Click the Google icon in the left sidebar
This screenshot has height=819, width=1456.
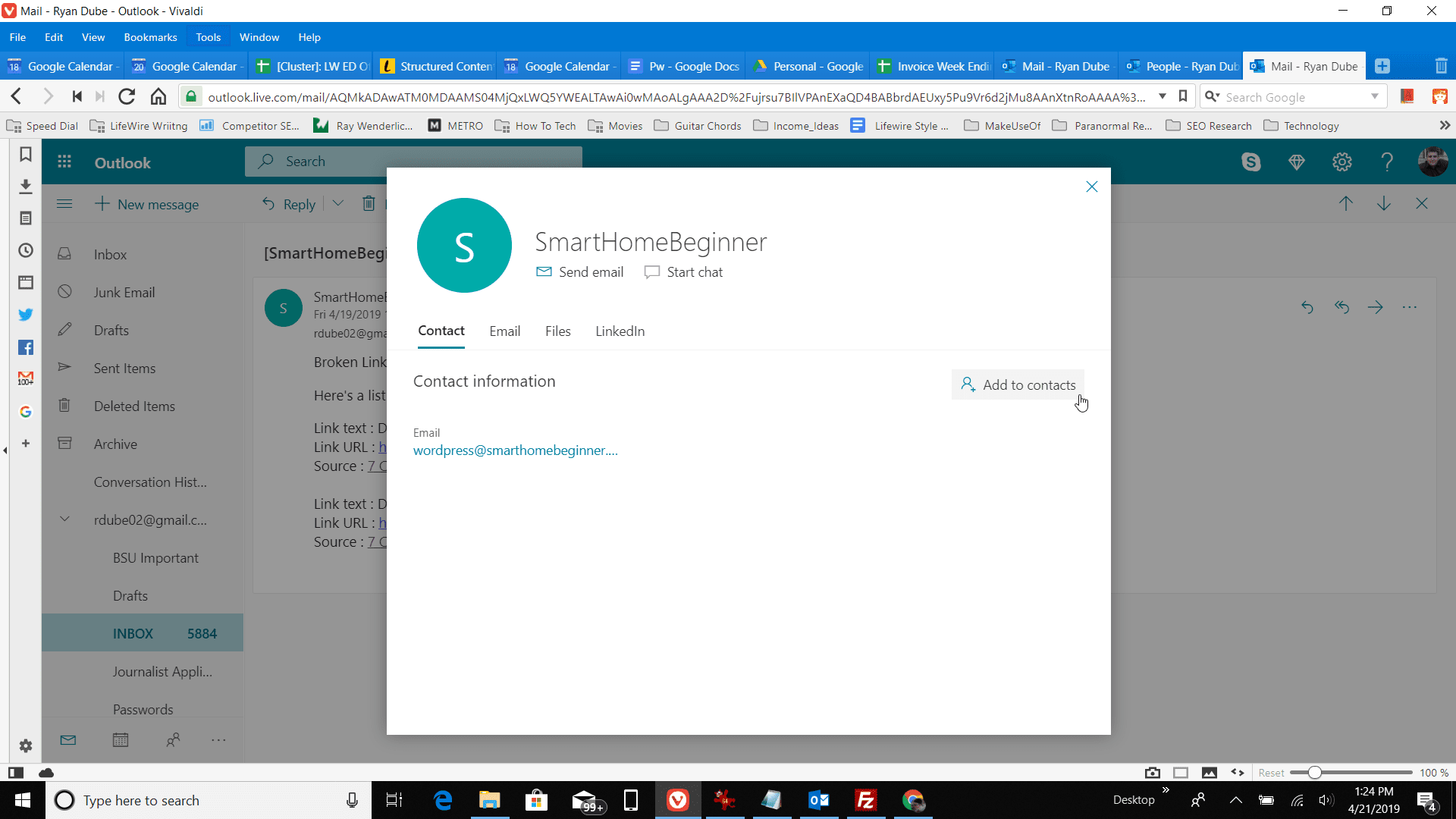(26, 412)
